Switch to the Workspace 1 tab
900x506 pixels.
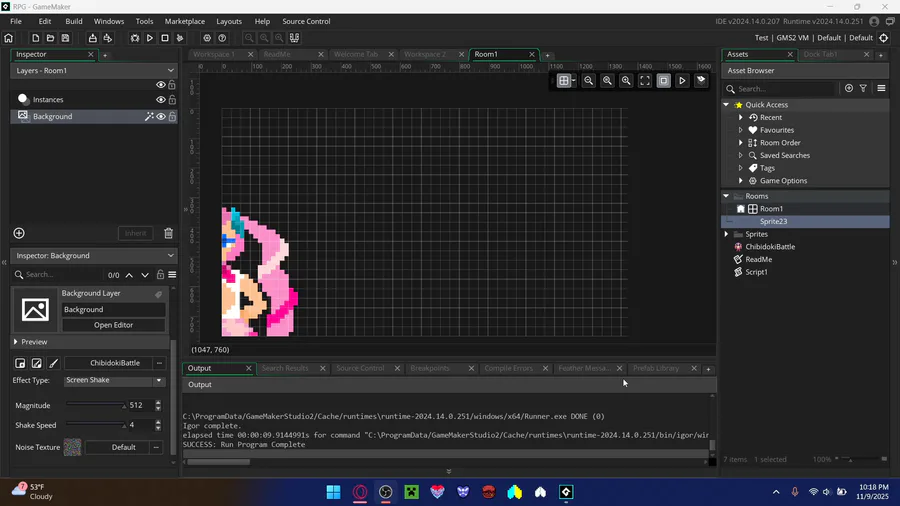tap(214, 55)
